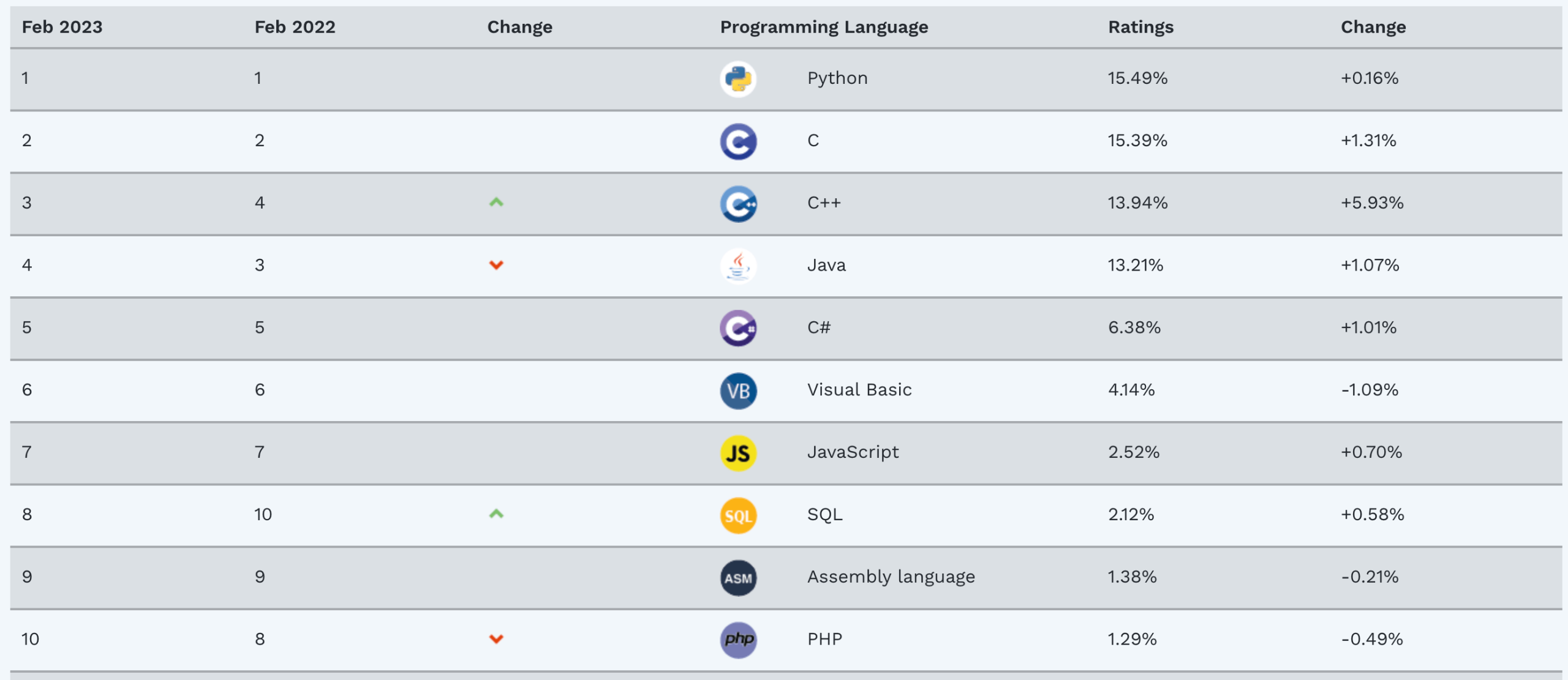
Task: Click the JavaScript JS icon
Action: (x=738, y=453)
